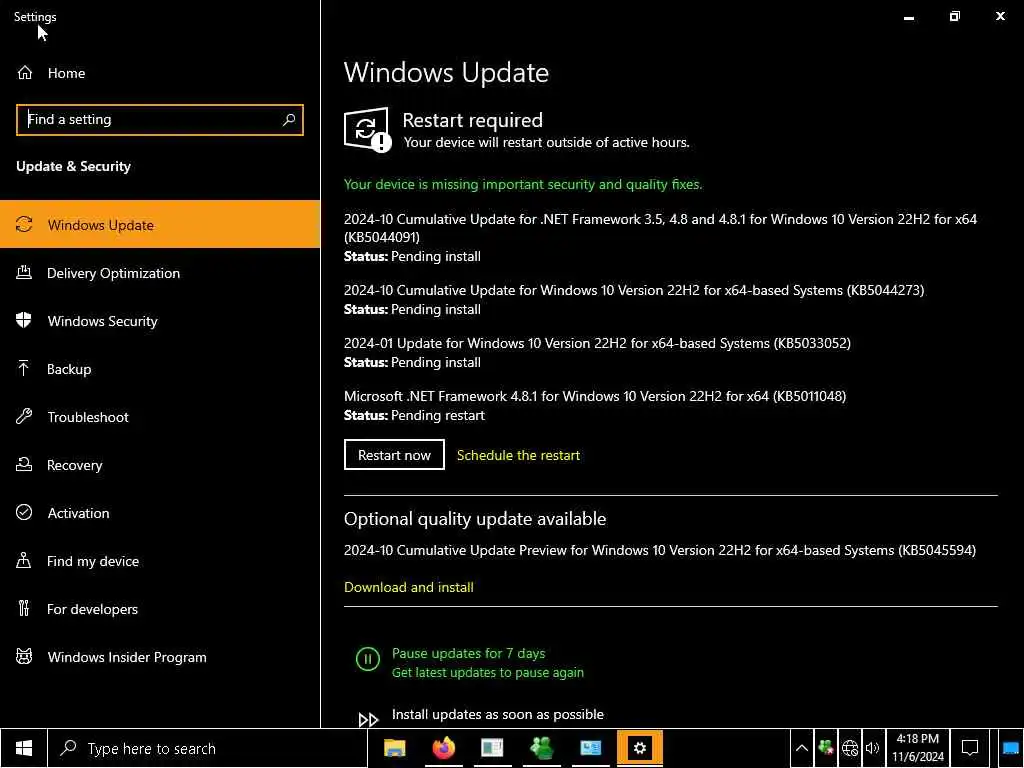
Task: Click the taskbar Type here to search box
Action: pos(208,748)
